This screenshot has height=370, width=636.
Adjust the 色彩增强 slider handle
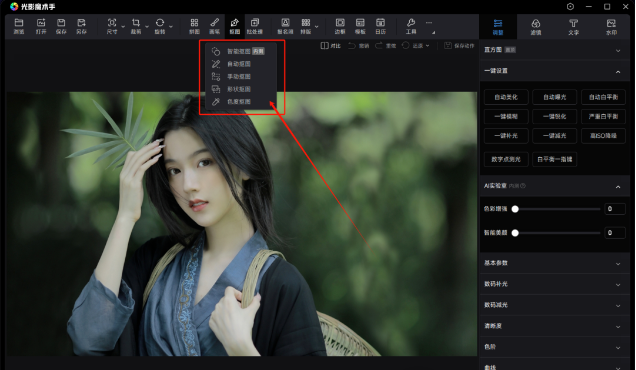(515, 209)
